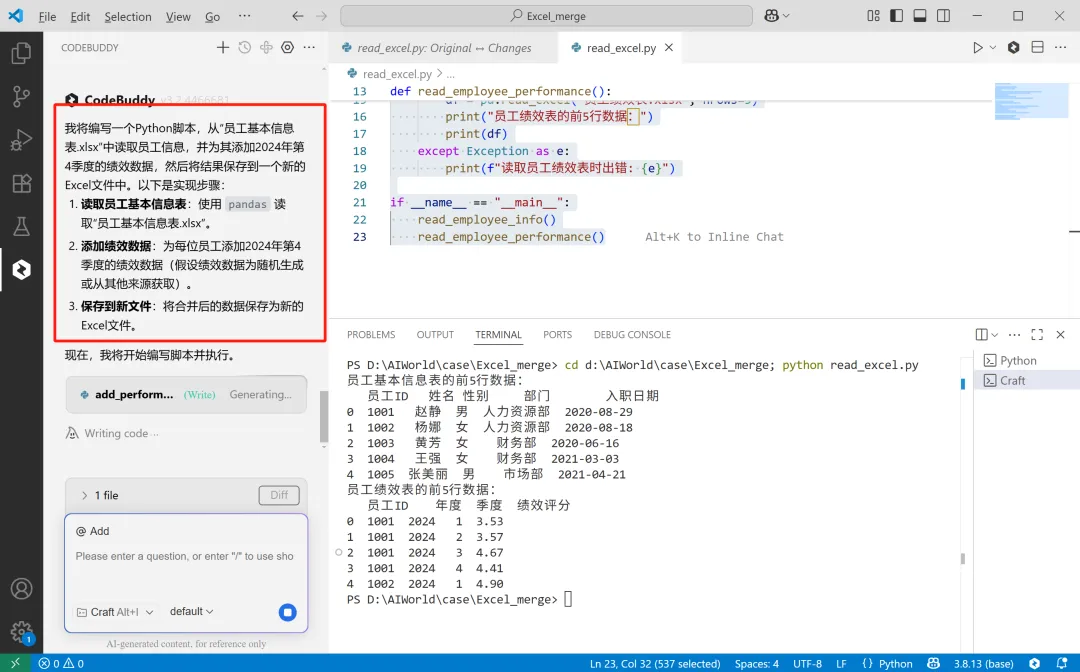Expand the breadcrumb after read_excel.py
Viewport: 1080px width, 672px height.
[x=450, y=74]
